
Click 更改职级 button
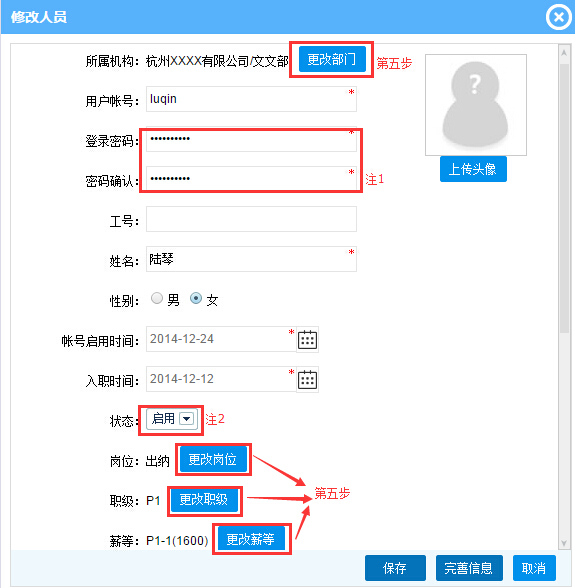pyautogui.click(x=204, y=500)
